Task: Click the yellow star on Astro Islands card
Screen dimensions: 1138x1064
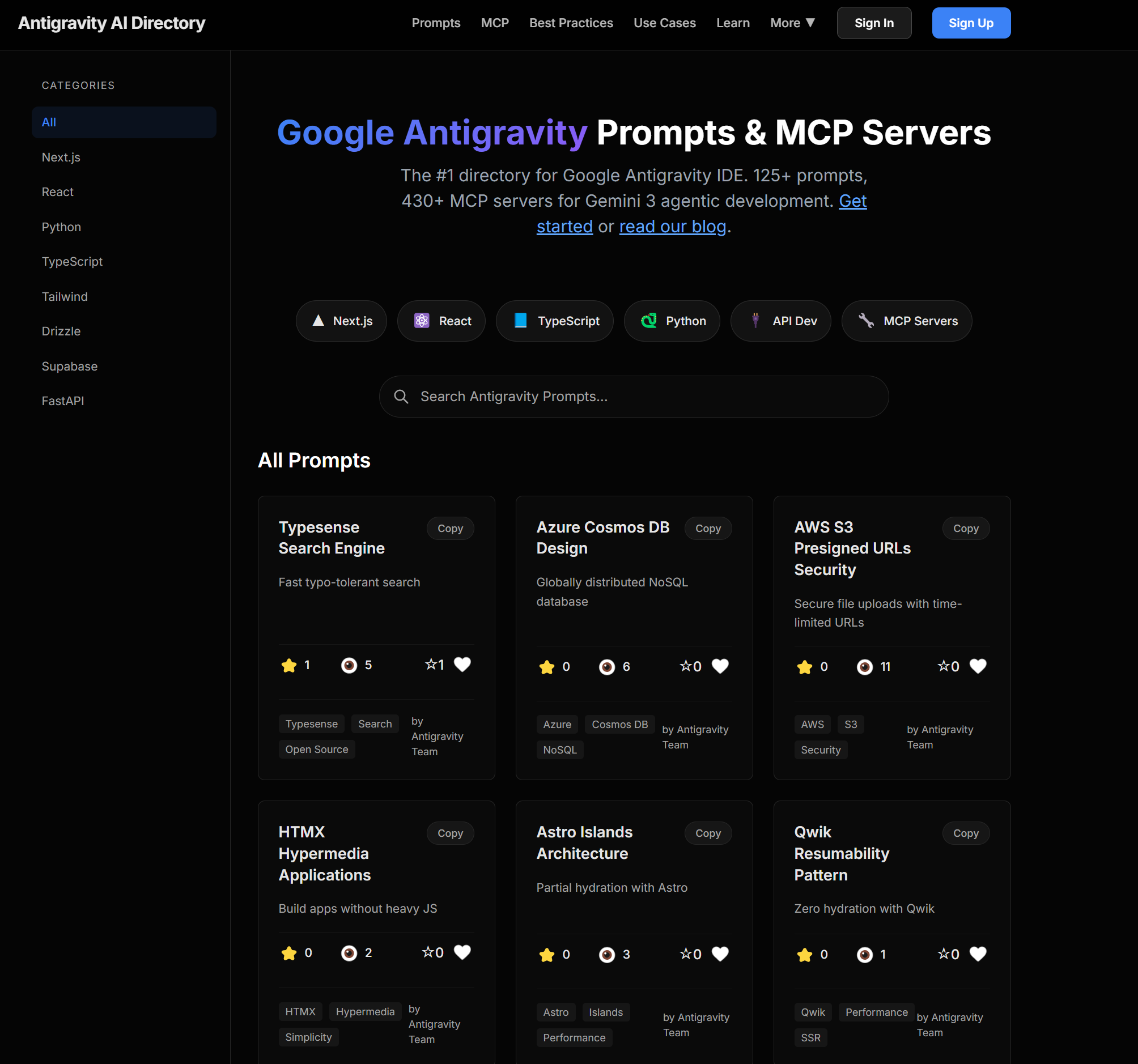Action: coord(547,955)
